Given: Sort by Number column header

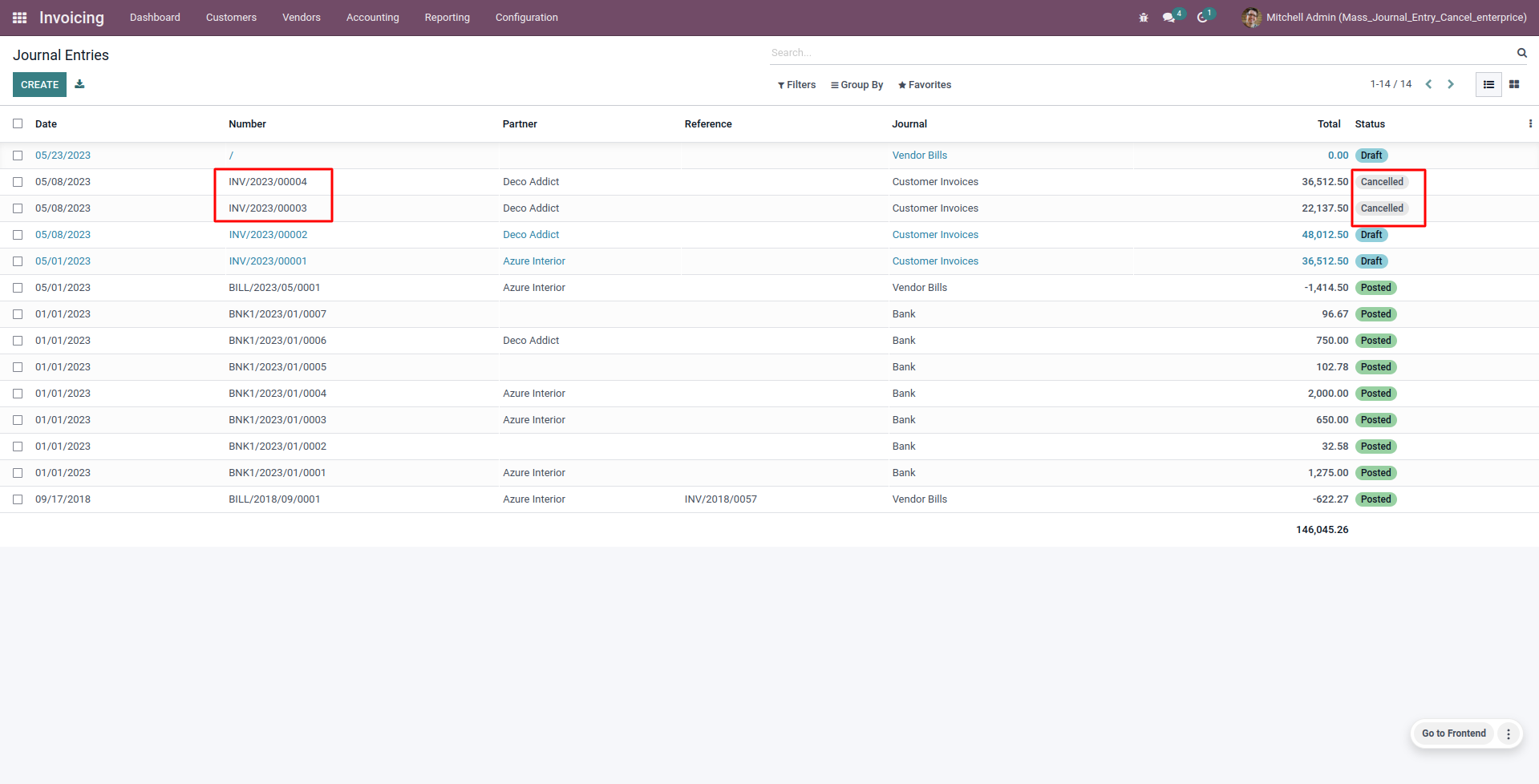Looking at the screenshot, I should (247, 124).
